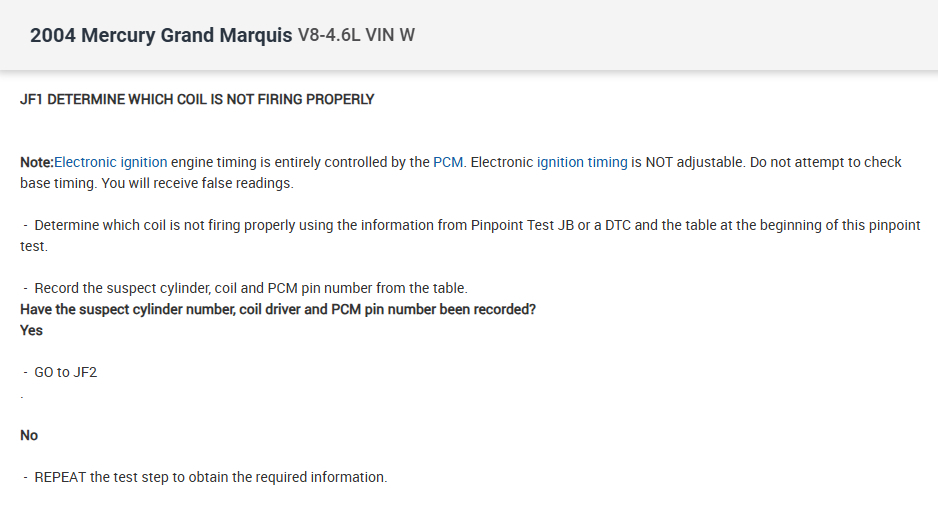Click "You will receive false readings" sentence

(198, 183)
